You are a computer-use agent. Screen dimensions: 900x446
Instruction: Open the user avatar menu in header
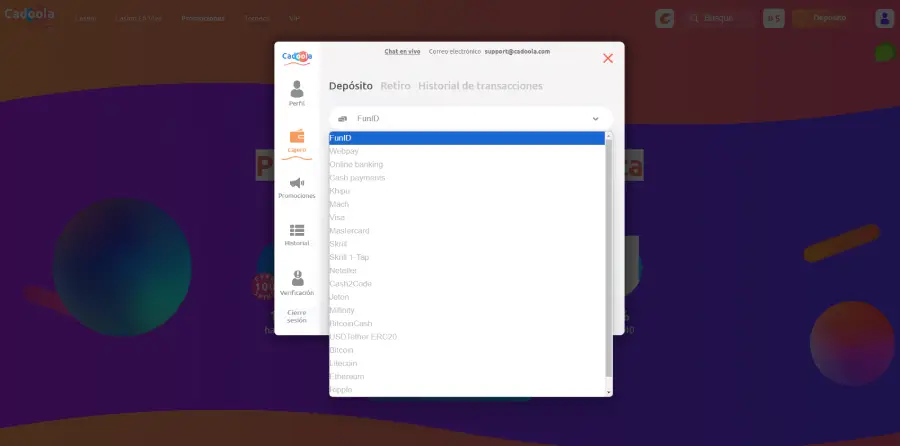pyautogui.click(x=884, y=18)
